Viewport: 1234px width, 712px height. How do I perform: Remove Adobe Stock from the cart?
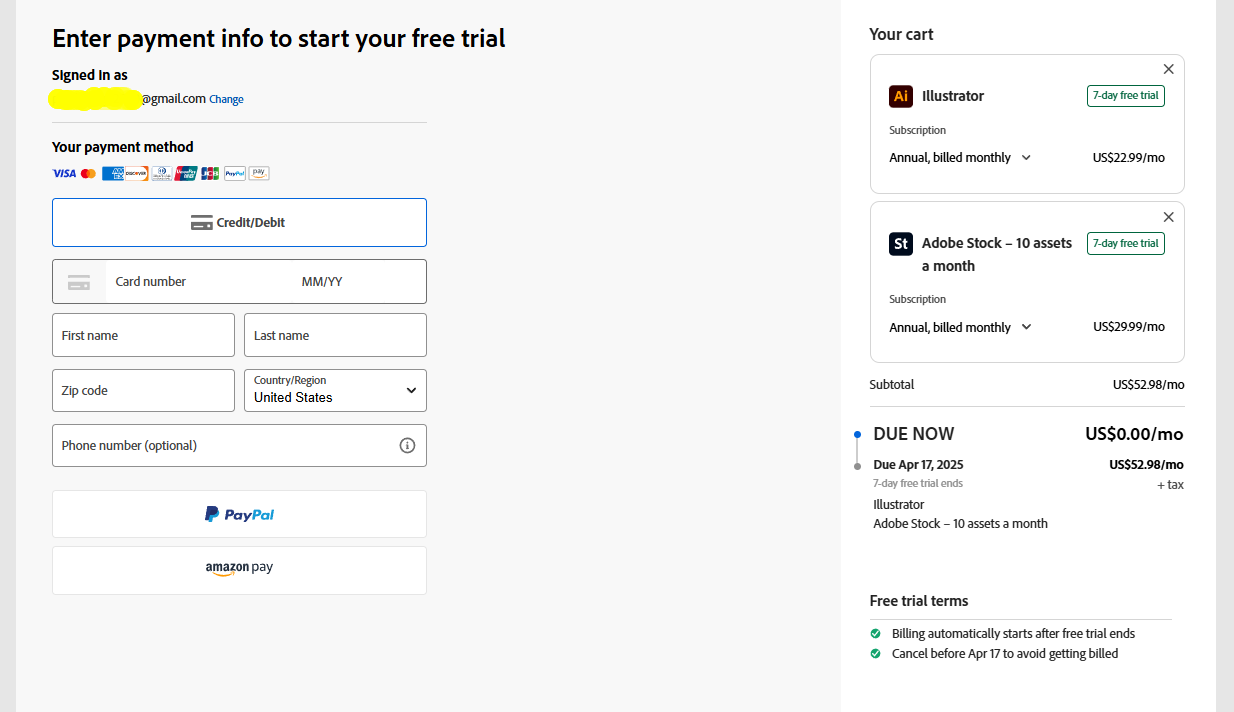point(1169,217)
